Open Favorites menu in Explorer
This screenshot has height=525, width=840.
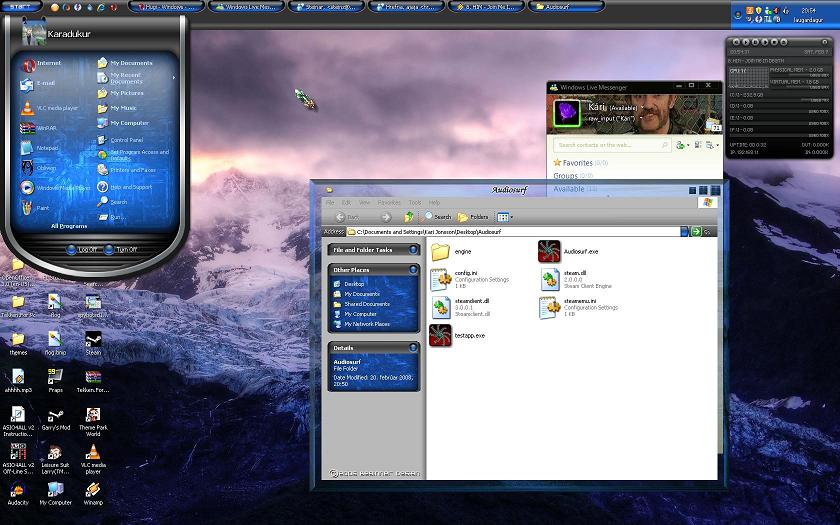pos(389,203)
